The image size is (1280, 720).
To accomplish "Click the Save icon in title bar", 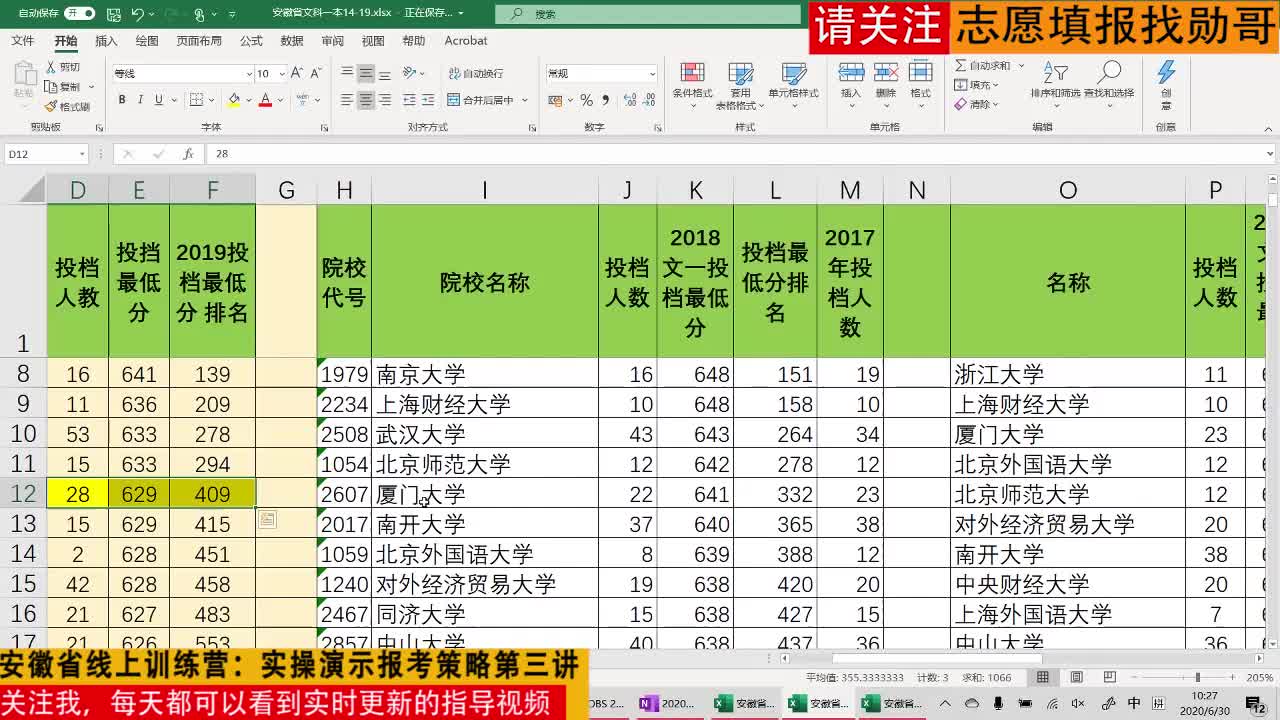I will coord(112,14).
